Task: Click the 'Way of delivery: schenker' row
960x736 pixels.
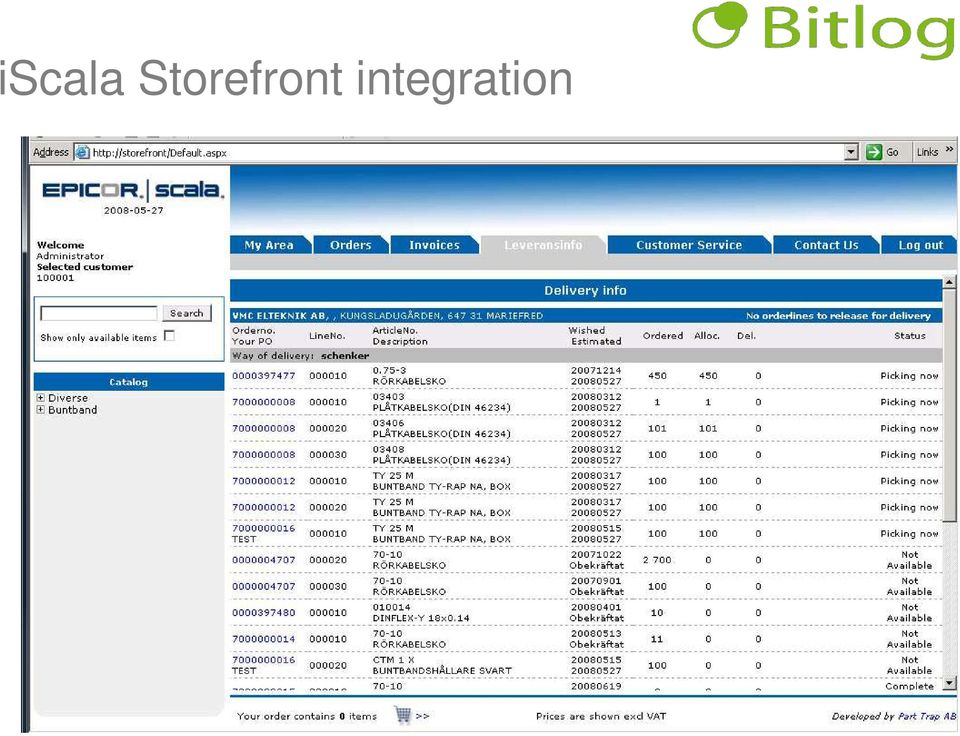Action: (586, 356)
